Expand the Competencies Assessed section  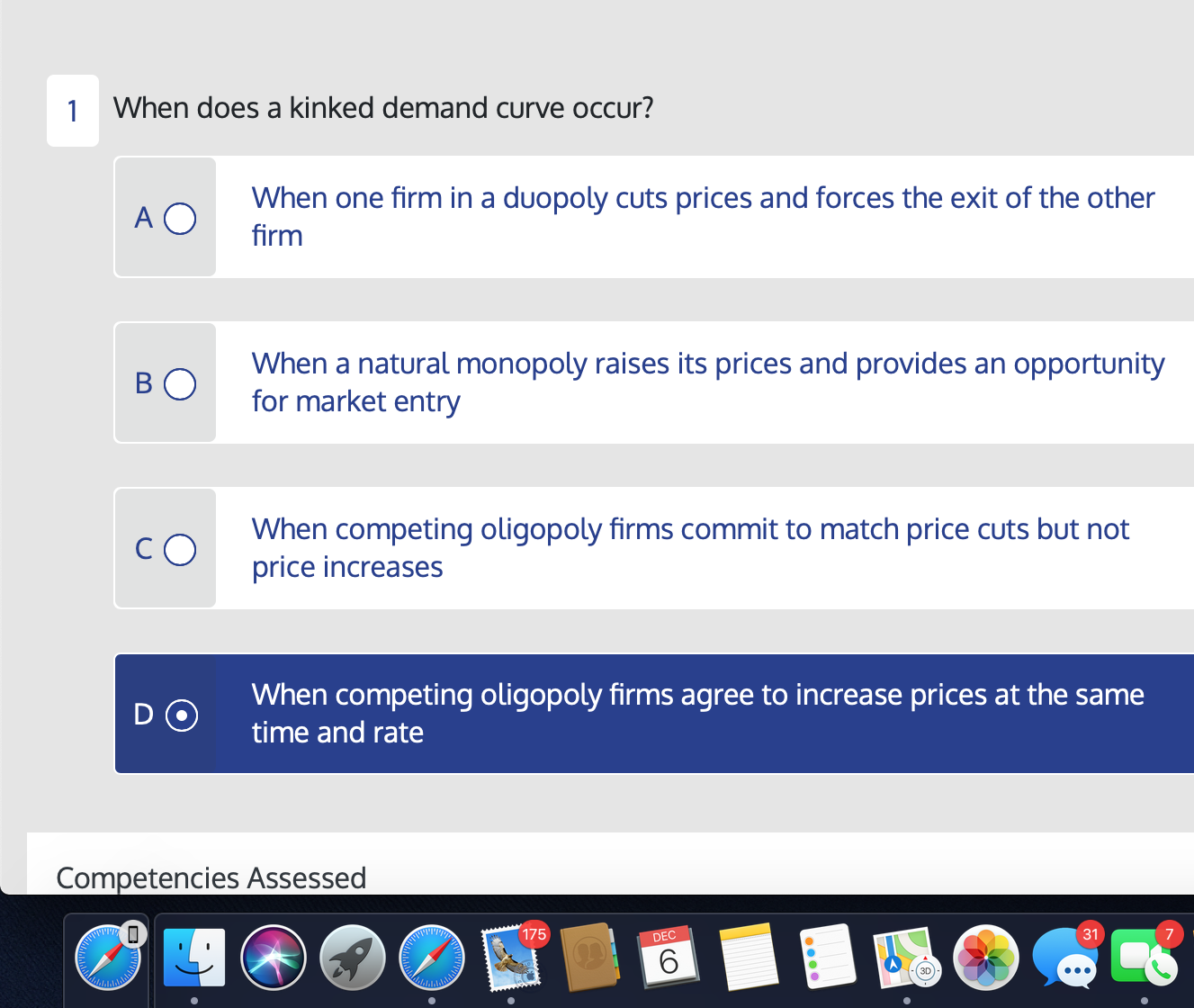(211, 878)
